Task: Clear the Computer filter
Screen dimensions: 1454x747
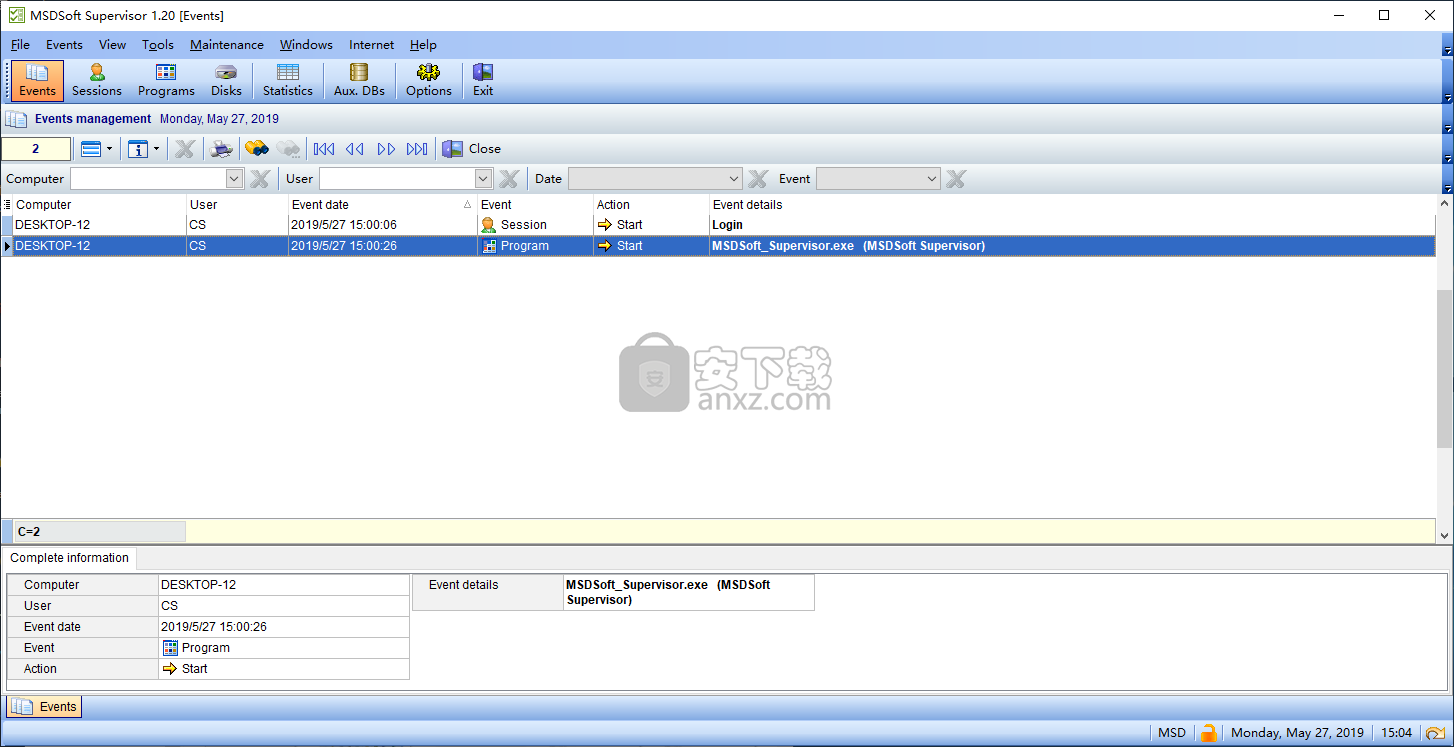Action: (x=260, y=179)
